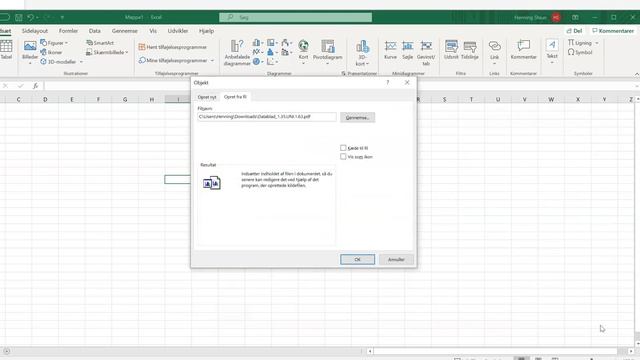Open the Tekst group button

coord(552,51)
